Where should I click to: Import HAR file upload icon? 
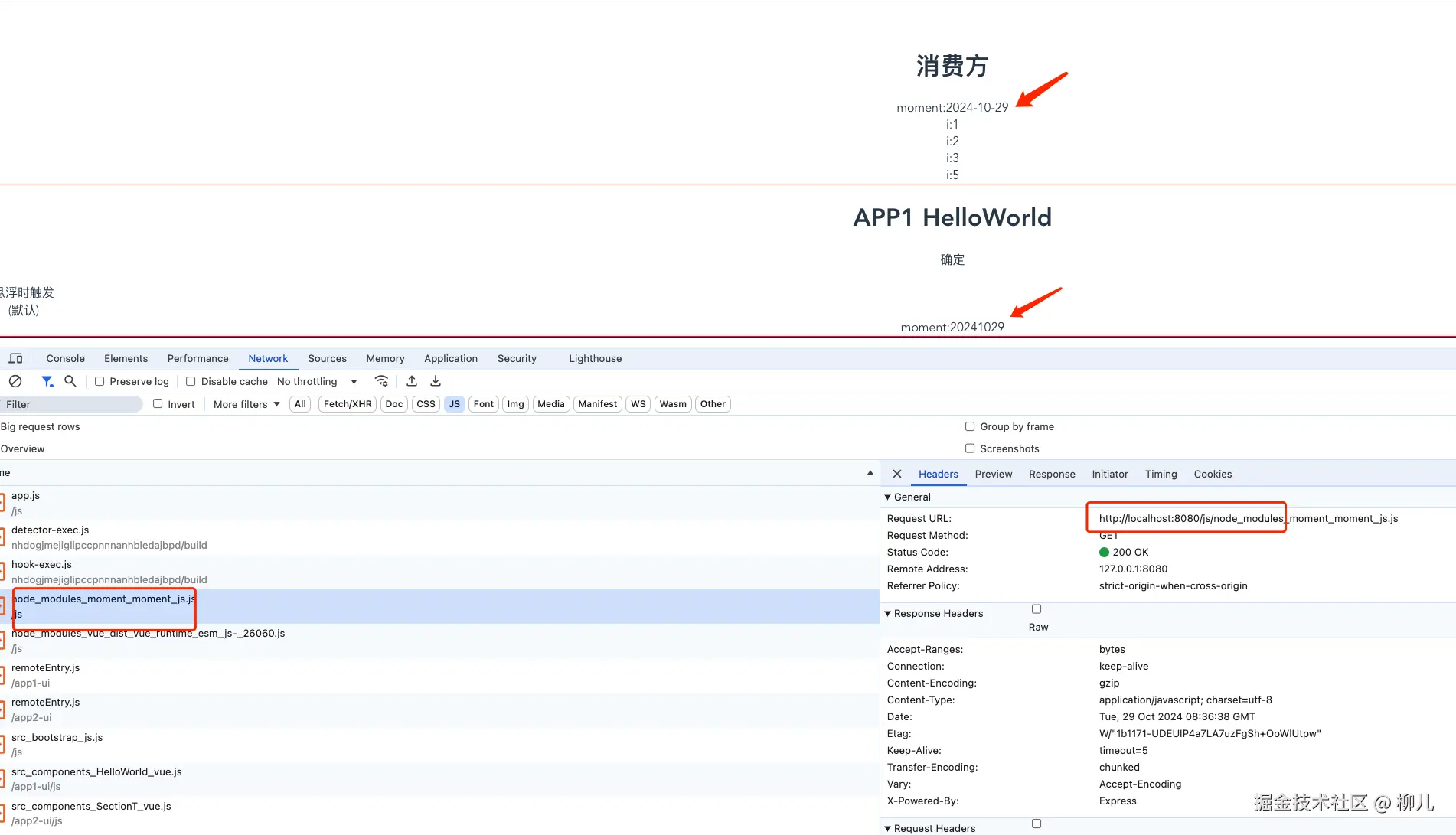click(x=412, y=381)
